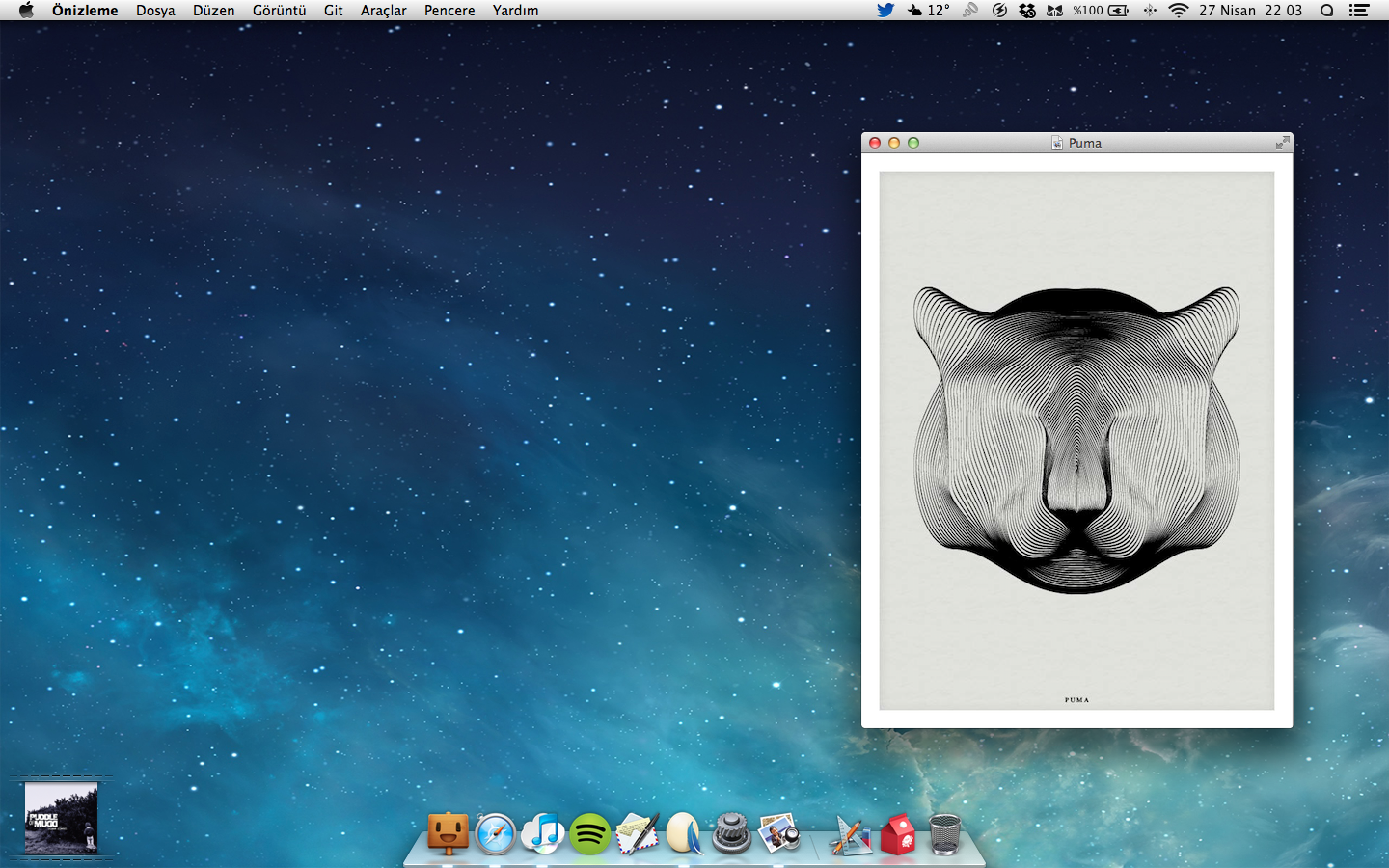Open the Dropbox menu bar icon
The width and height of the screenshot is (1389, 868).
1027,11
